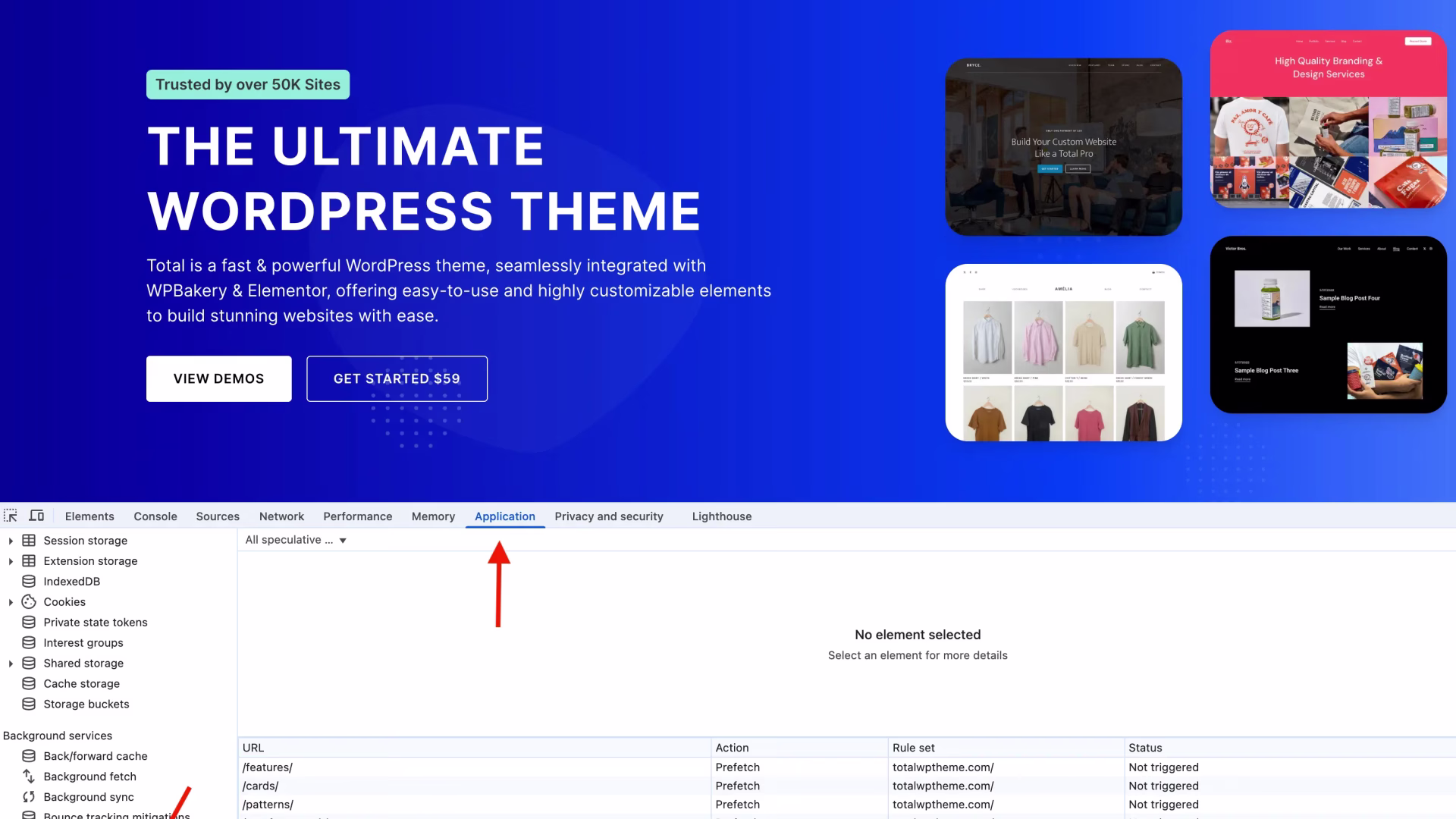Viewport: 1456px width, 819px height.
Task: Expand the Shared storage tree node
Action: (11, 664)
